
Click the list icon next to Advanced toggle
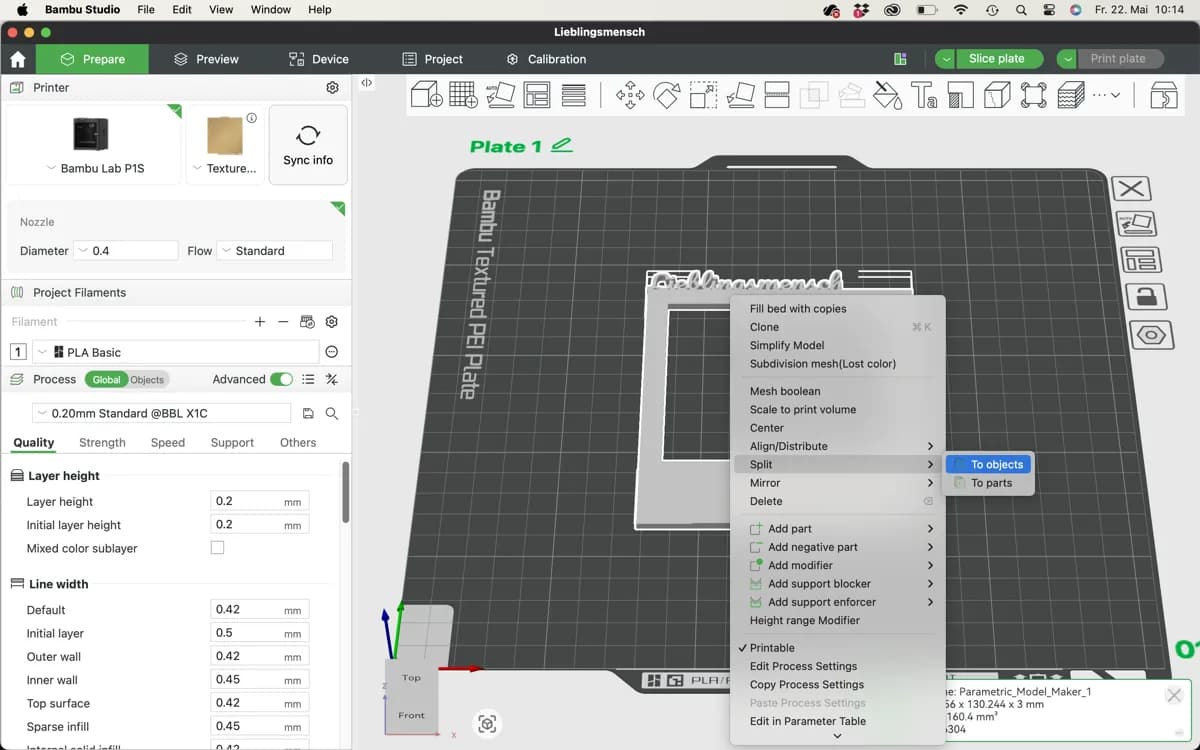308,379
